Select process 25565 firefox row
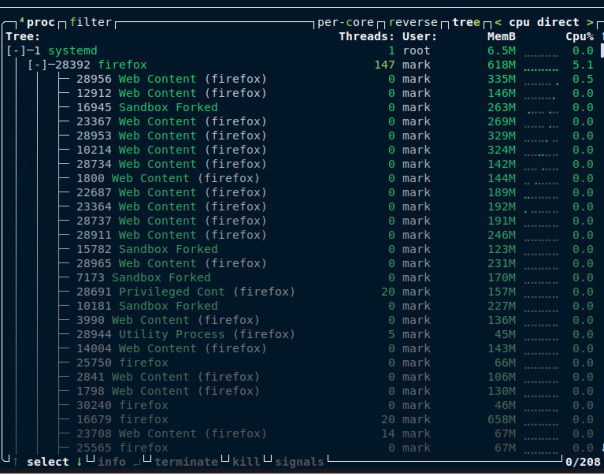The height and width of the screenshot is (476, 604). [x=300, y=448]
